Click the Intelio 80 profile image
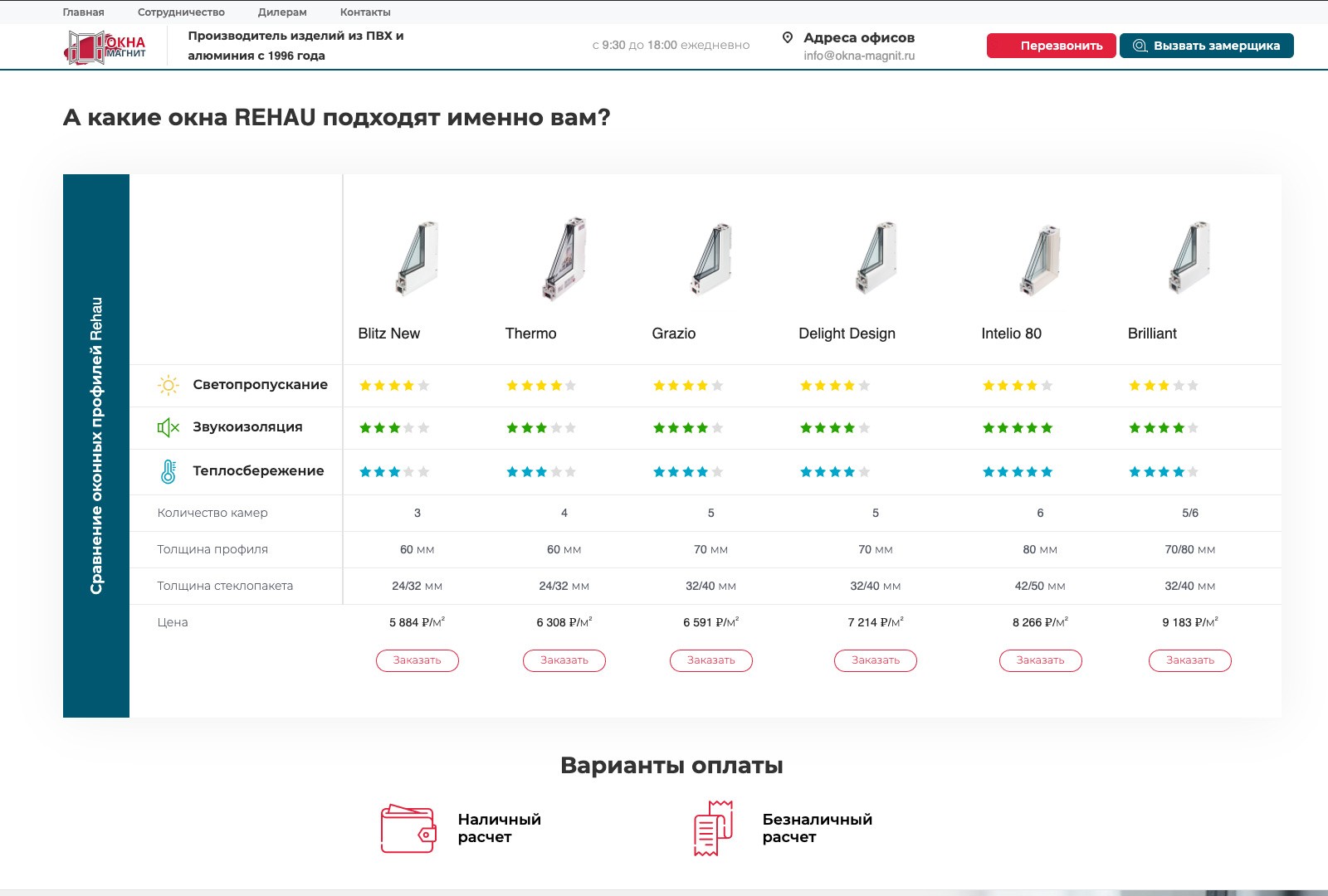Image resolution: width=1328 pixels, height=896 pixels. (x=1040, y=259)
